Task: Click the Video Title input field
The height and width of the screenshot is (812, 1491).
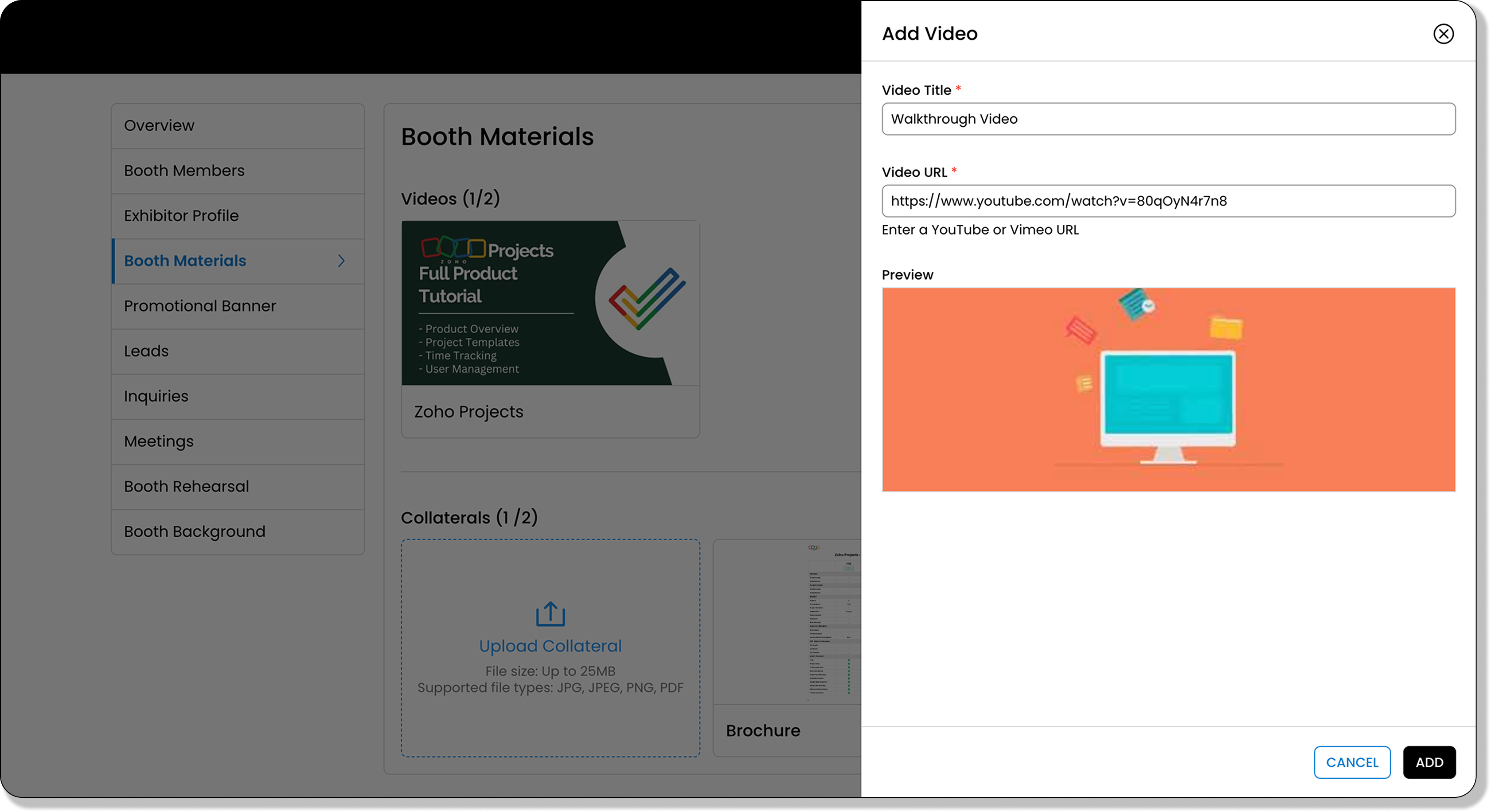Action: coord(1168,119)
